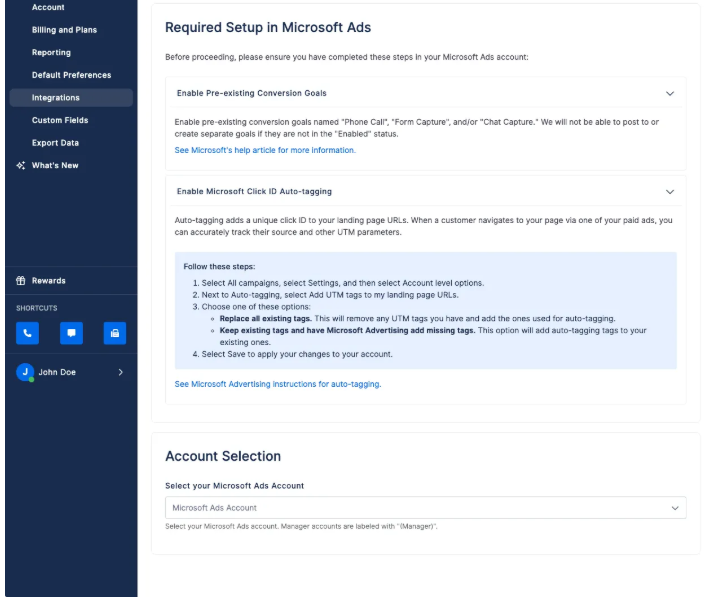Collapse Enable Pre-existing Conversion Goals section
This screenshot has height=601, width=704.
point(669,93)
